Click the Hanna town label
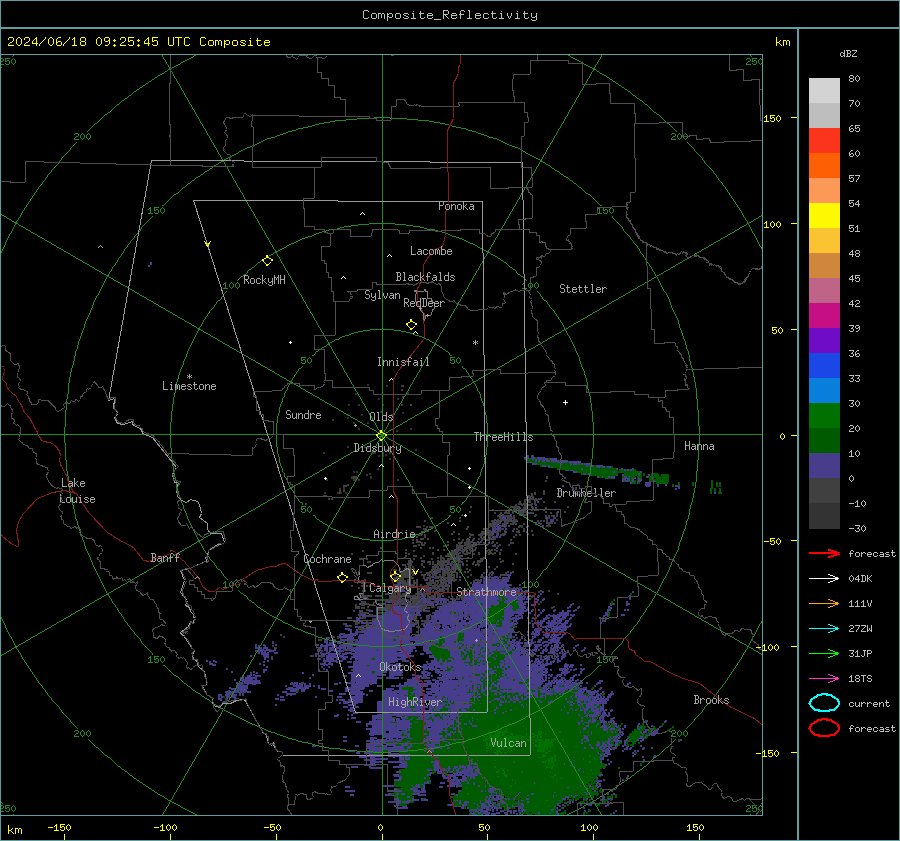The width and height of the screenshot is (900, 841). [x=699, y=446]
